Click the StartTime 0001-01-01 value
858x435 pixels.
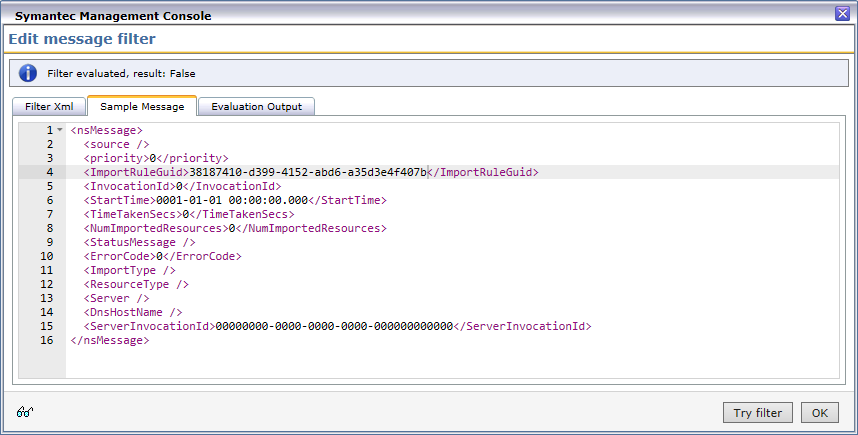pyautogui.click(x=229, y=200)
